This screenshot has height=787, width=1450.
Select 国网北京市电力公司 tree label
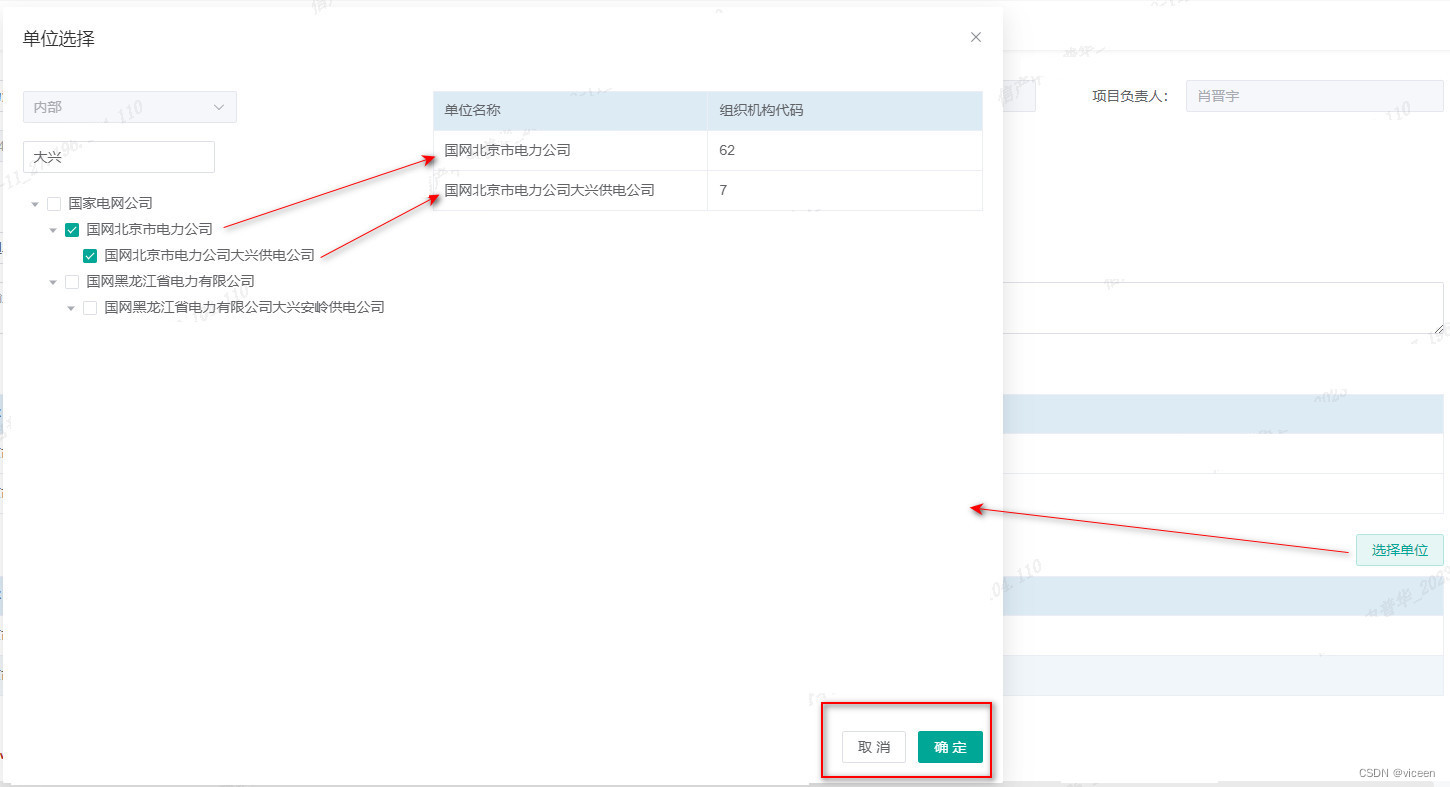tap(149, 229)
